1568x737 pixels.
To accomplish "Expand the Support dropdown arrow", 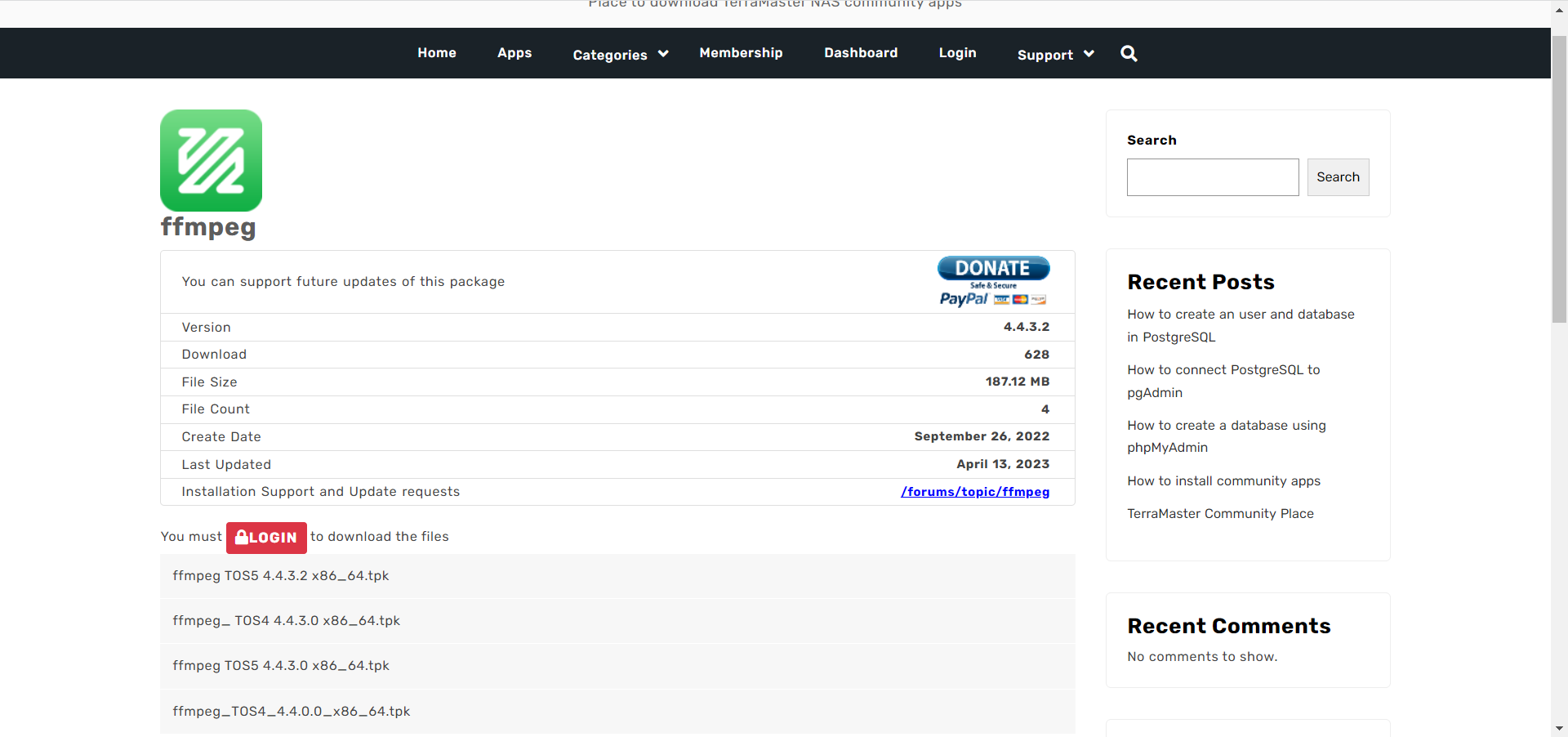I will tap(1089, 54).
